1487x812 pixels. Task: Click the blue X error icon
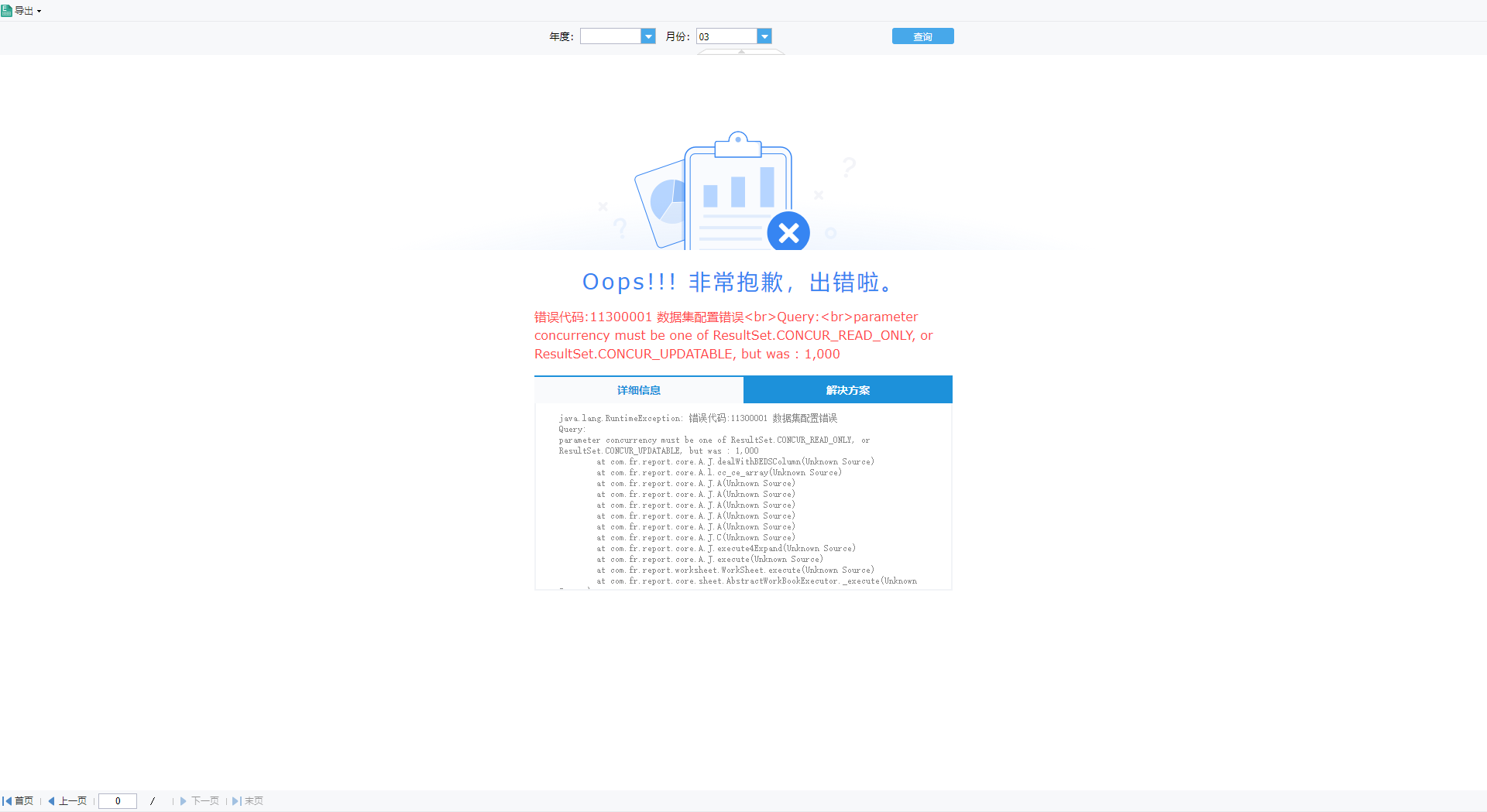pyautogui.click(x=788, y=231)
